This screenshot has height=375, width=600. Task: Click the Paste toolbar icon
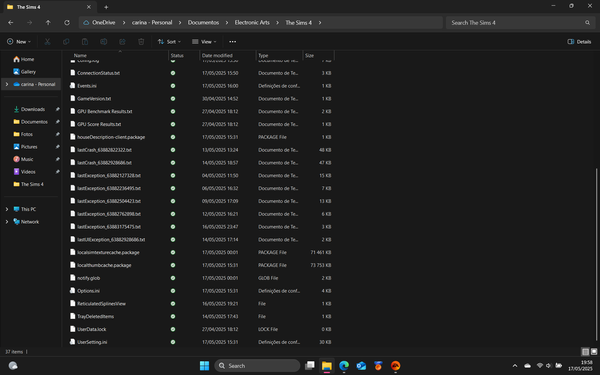click(85, 42)
